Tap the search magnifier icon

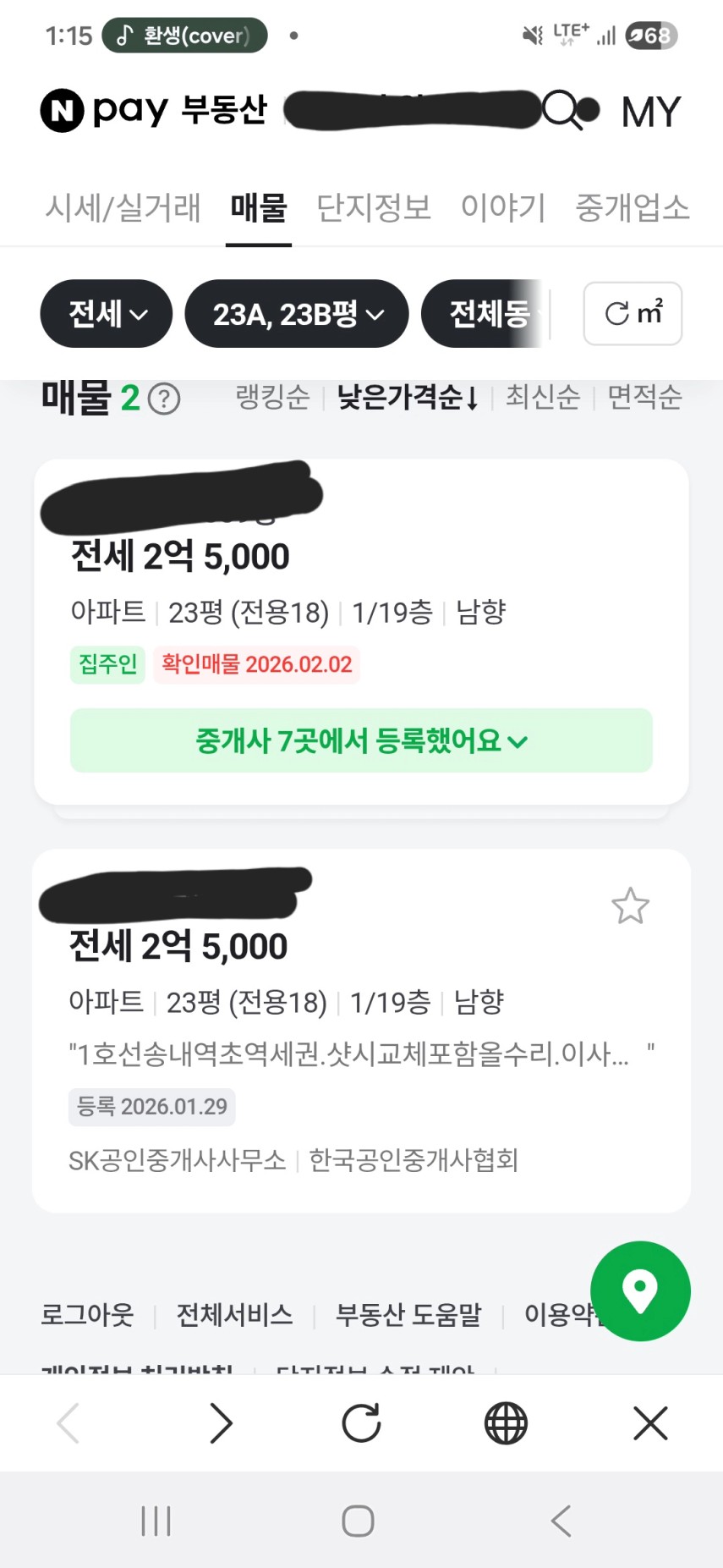coord(561,110)
